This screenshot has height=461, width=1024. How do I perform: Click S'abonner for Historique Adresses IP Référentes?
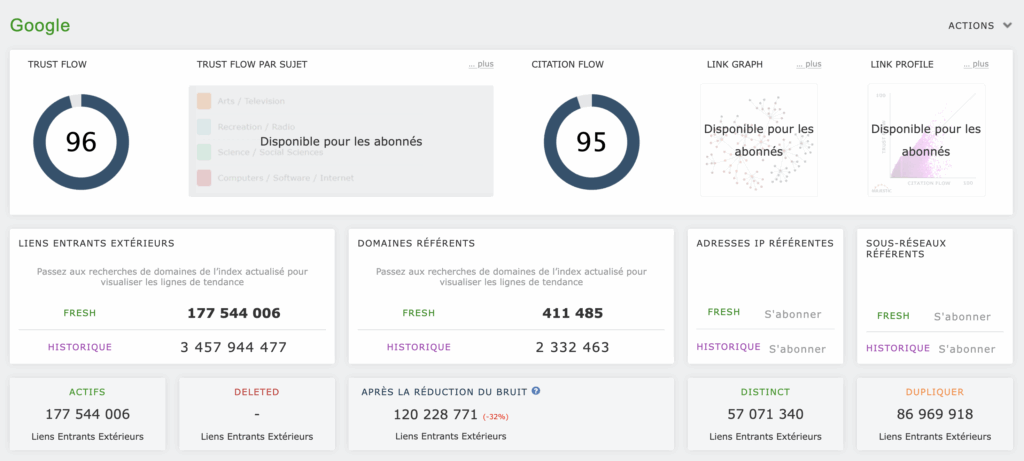tap(797, 349)
